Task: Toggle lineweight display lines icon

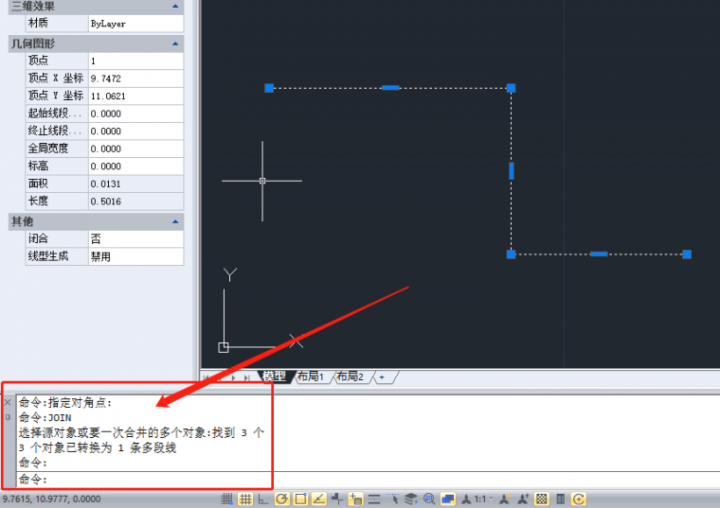Action: click(x=374, y=499)
